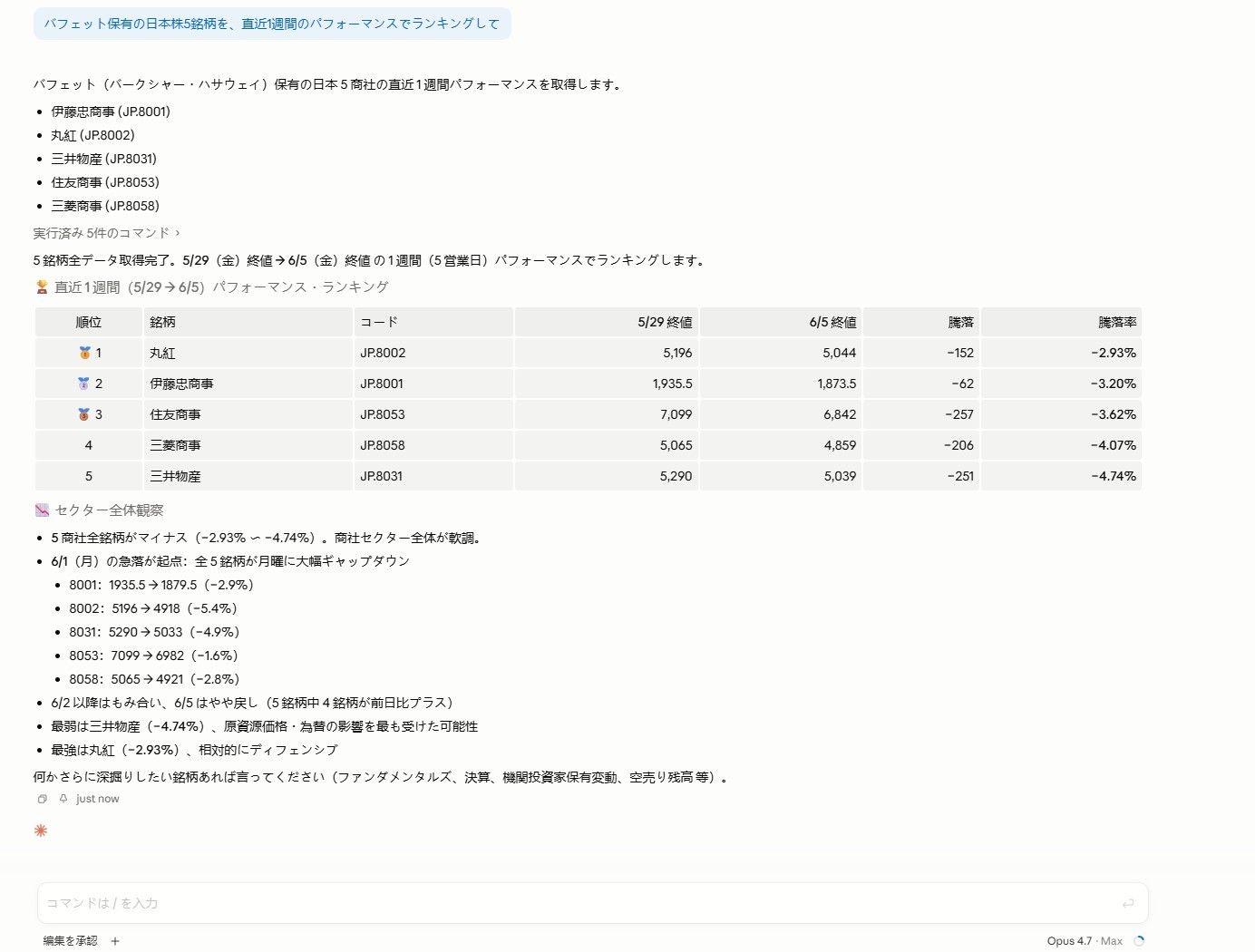Open the Opus 4.7 · Max model selector

click(1085, 941)
